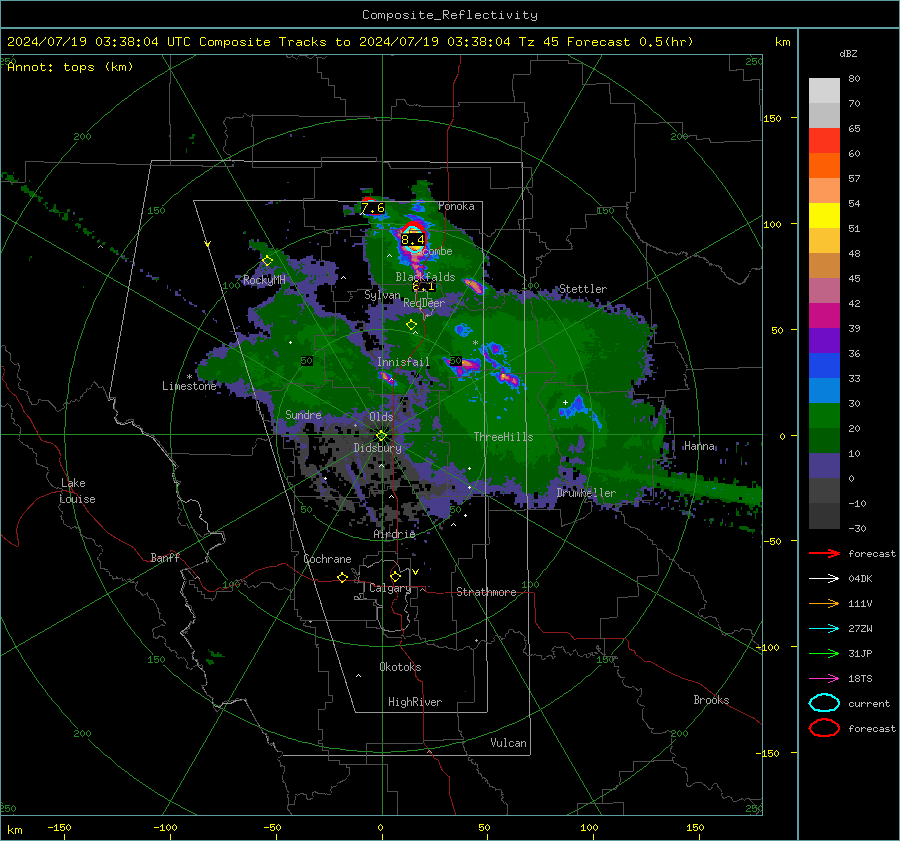Viewport: 900px width, 841px height.
Task: Click the RockyMH label
Action: [264, 280]
